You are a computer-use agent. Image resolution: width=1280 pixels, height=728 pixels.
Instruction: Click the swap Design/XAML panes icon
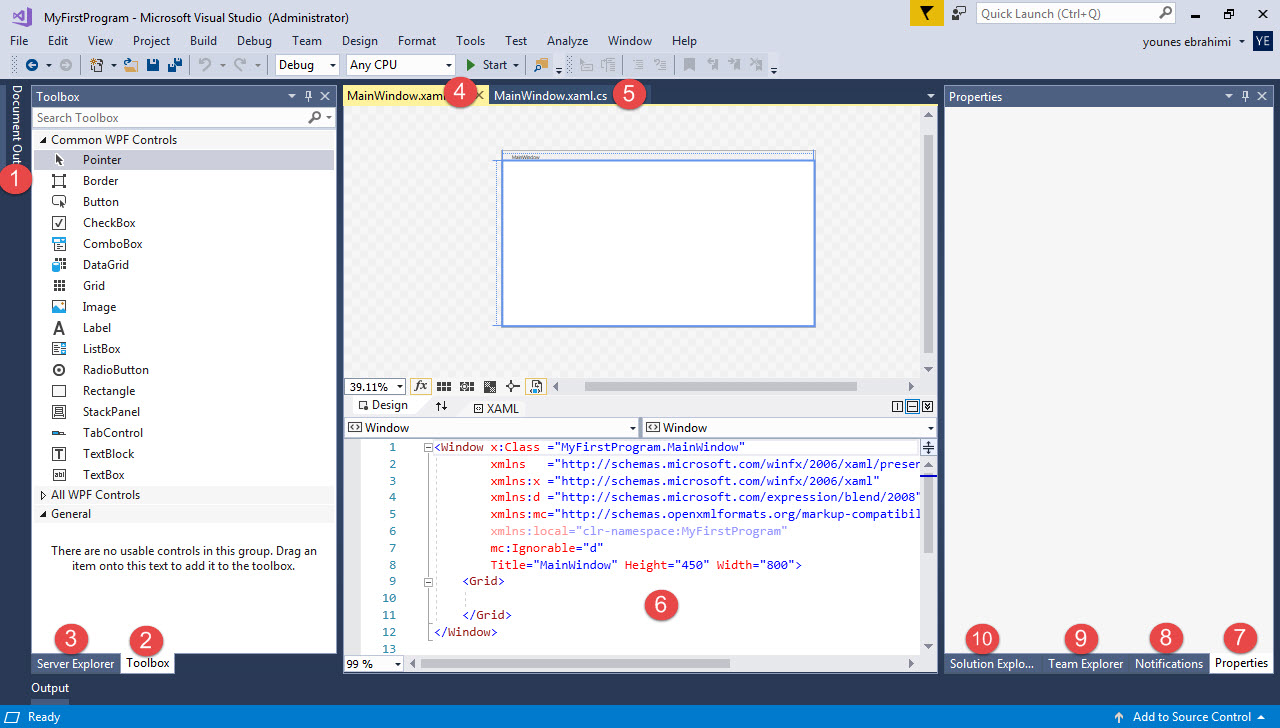coord(442,407)
